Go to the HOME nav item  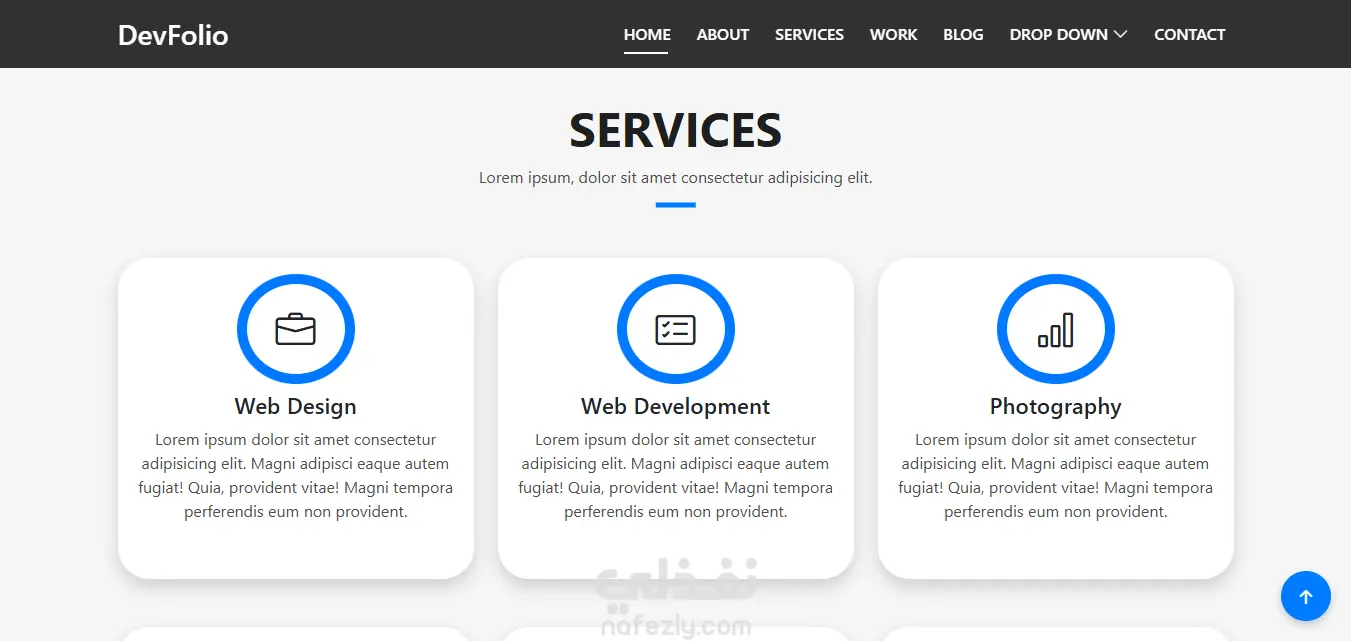click(x=647, y=34)
